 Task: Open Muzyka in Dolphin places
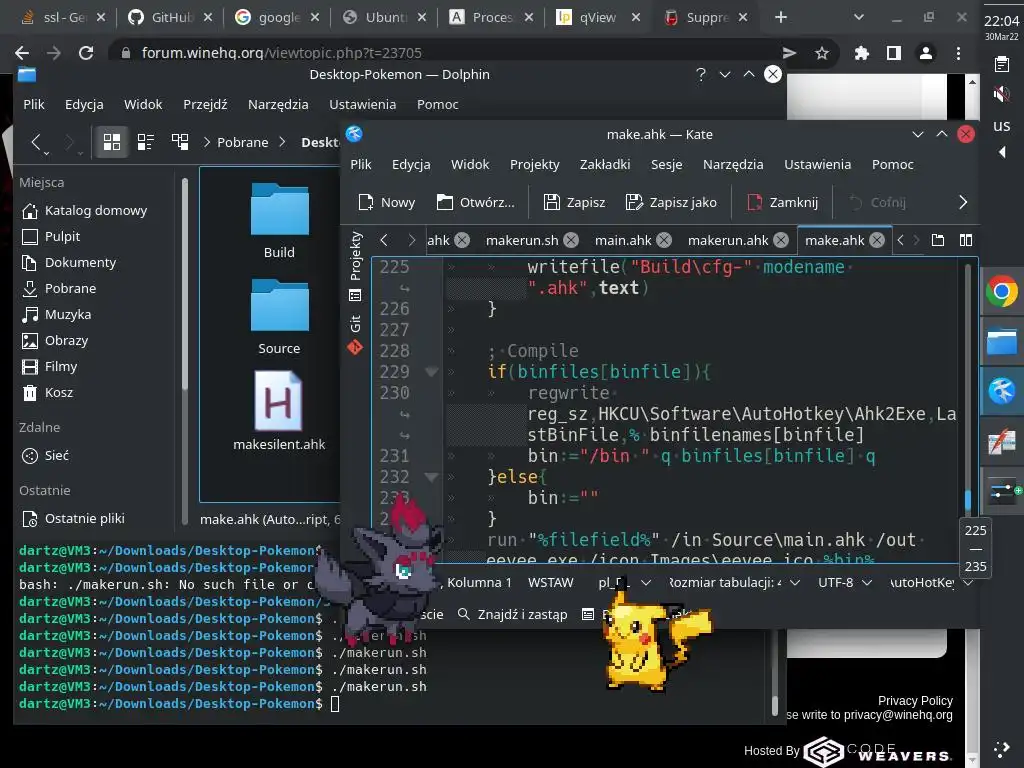coord(57,315)
